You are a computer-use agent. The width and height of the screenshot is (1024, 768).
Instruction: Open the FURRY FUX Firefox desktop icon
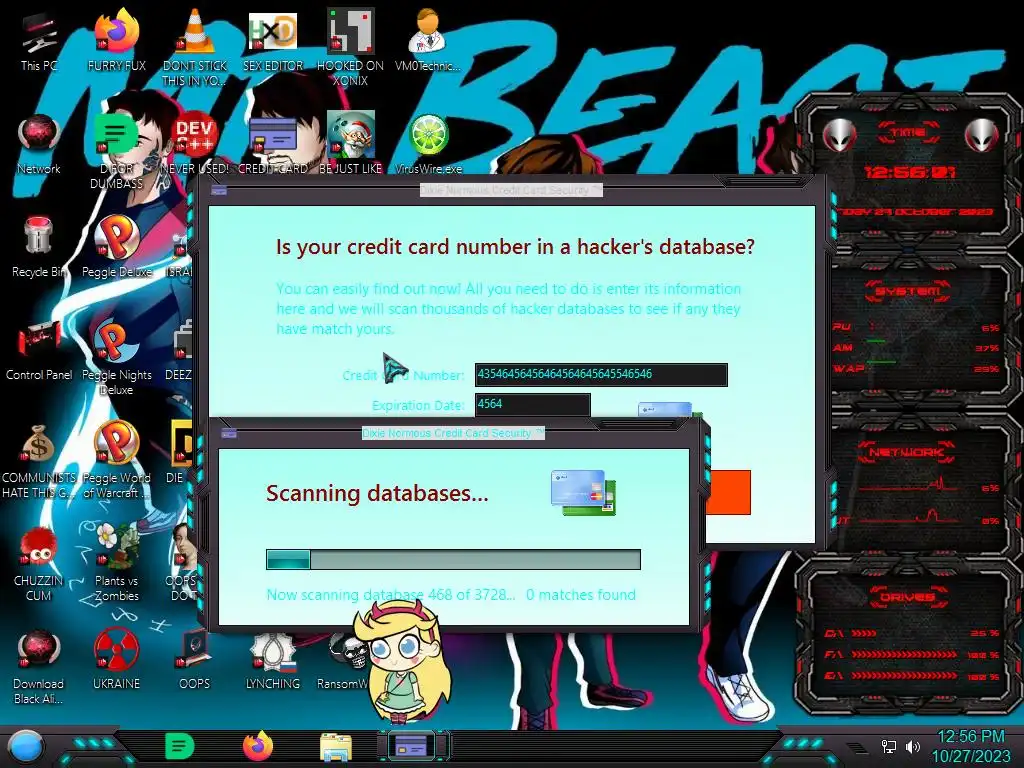click(x=116, y=42)
